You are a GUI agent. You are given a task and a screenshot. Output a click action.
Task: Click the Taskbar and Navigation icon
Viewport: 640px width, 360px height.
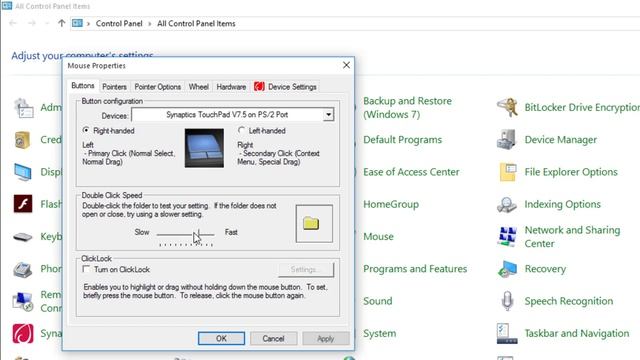(x=507, y=333)
